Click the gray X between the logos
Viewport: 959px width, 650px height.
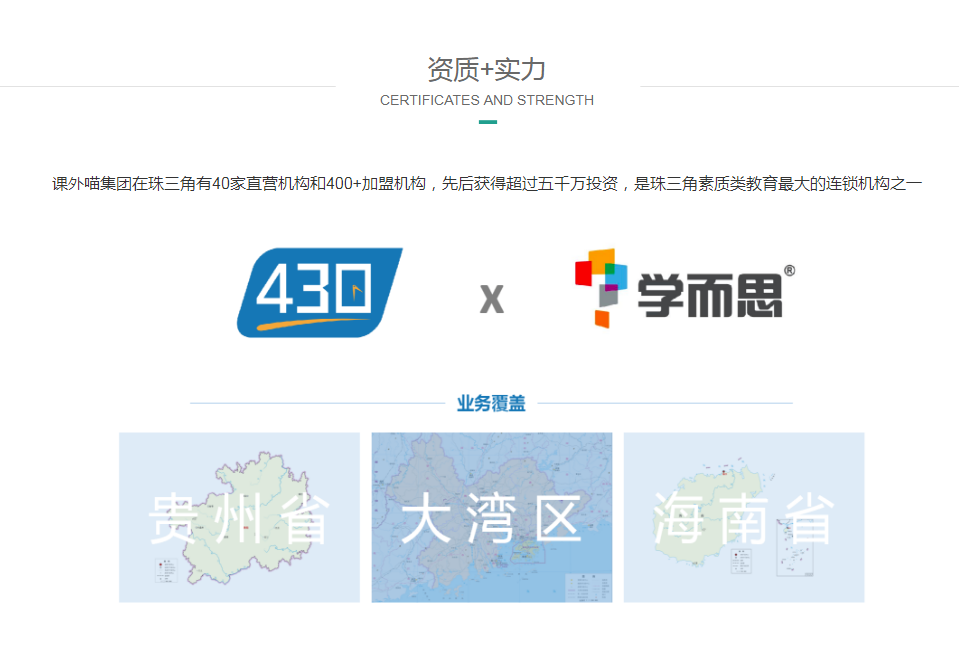tap(492, 299)
